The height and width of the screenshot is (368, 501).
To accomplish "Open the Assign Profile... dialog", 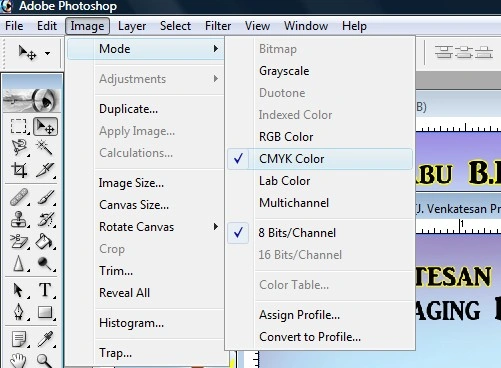I will (x=320, y=315).
